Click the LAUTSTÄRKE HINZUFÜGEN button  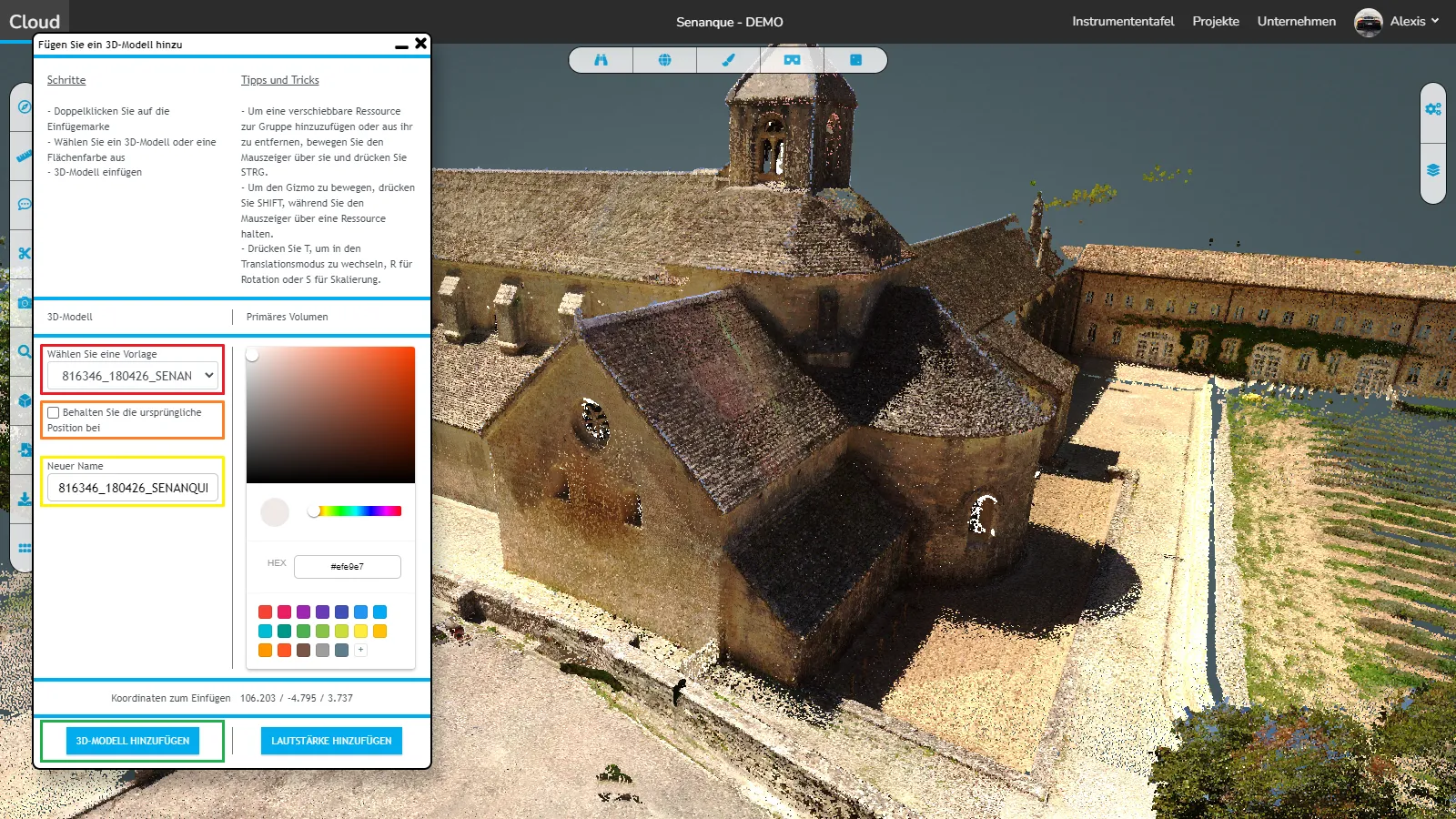coord(331,741)
